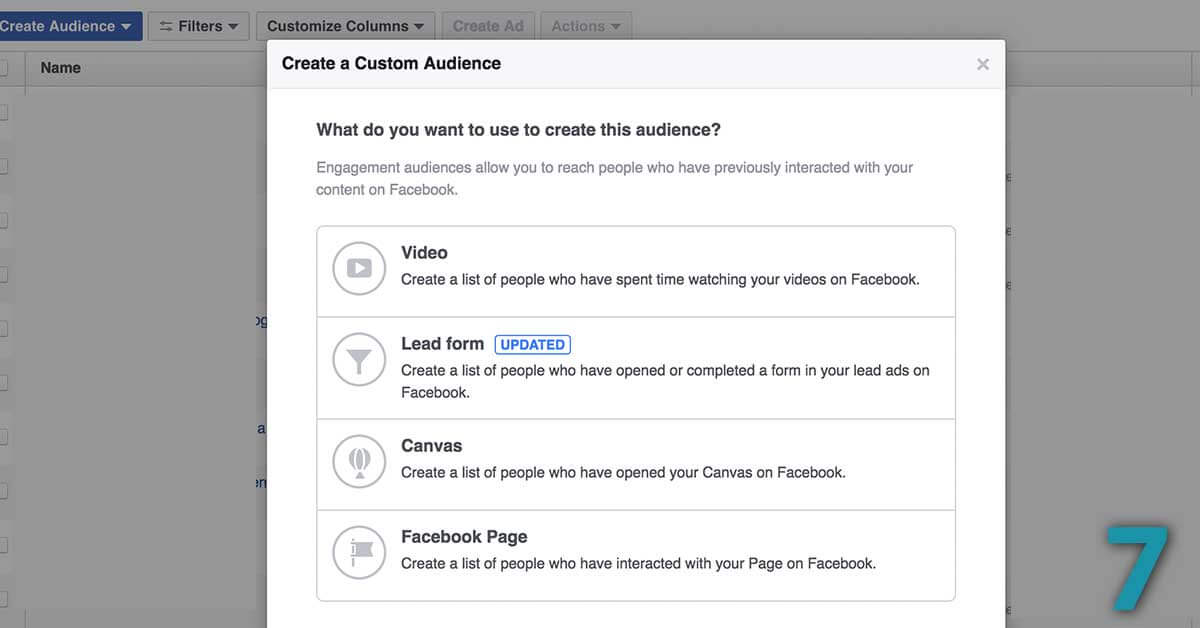Viewport: 1200px width, 628px height.
Task: Click the Facebook Page option description text
Action: (638, 563)
